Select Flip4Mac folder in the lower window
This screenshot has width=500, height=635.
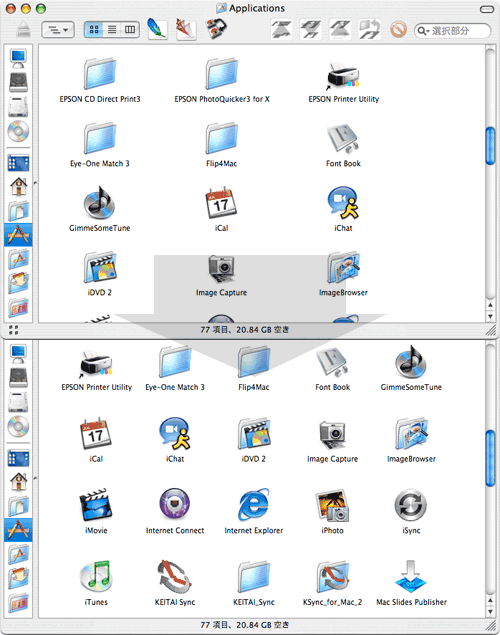(x=253, y=362)
